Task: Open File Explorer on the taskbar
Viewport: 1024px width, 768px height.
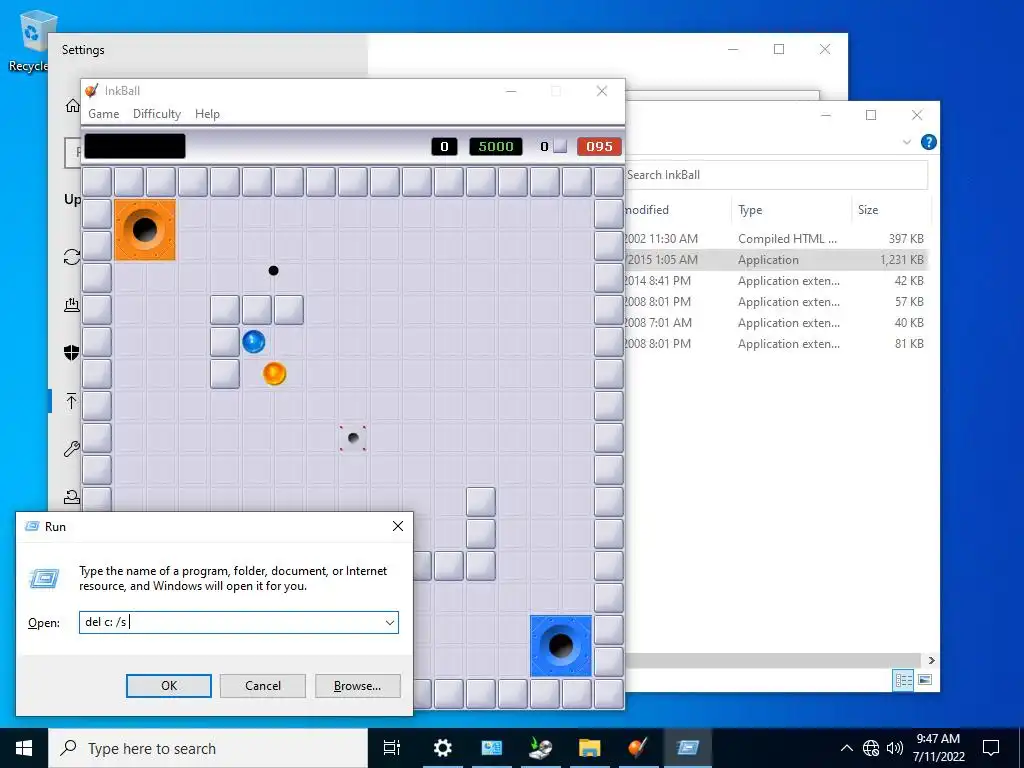Action: [x=589, y=748]
